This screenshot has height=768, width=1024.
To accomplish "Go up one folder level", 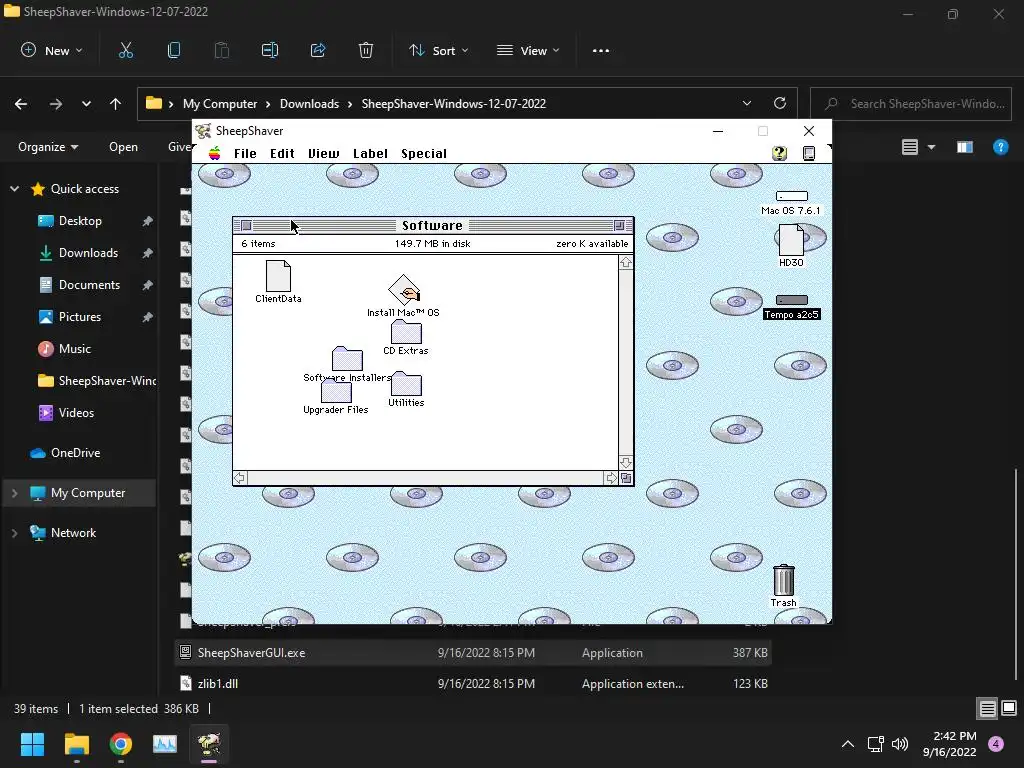I will coord(116,104).
